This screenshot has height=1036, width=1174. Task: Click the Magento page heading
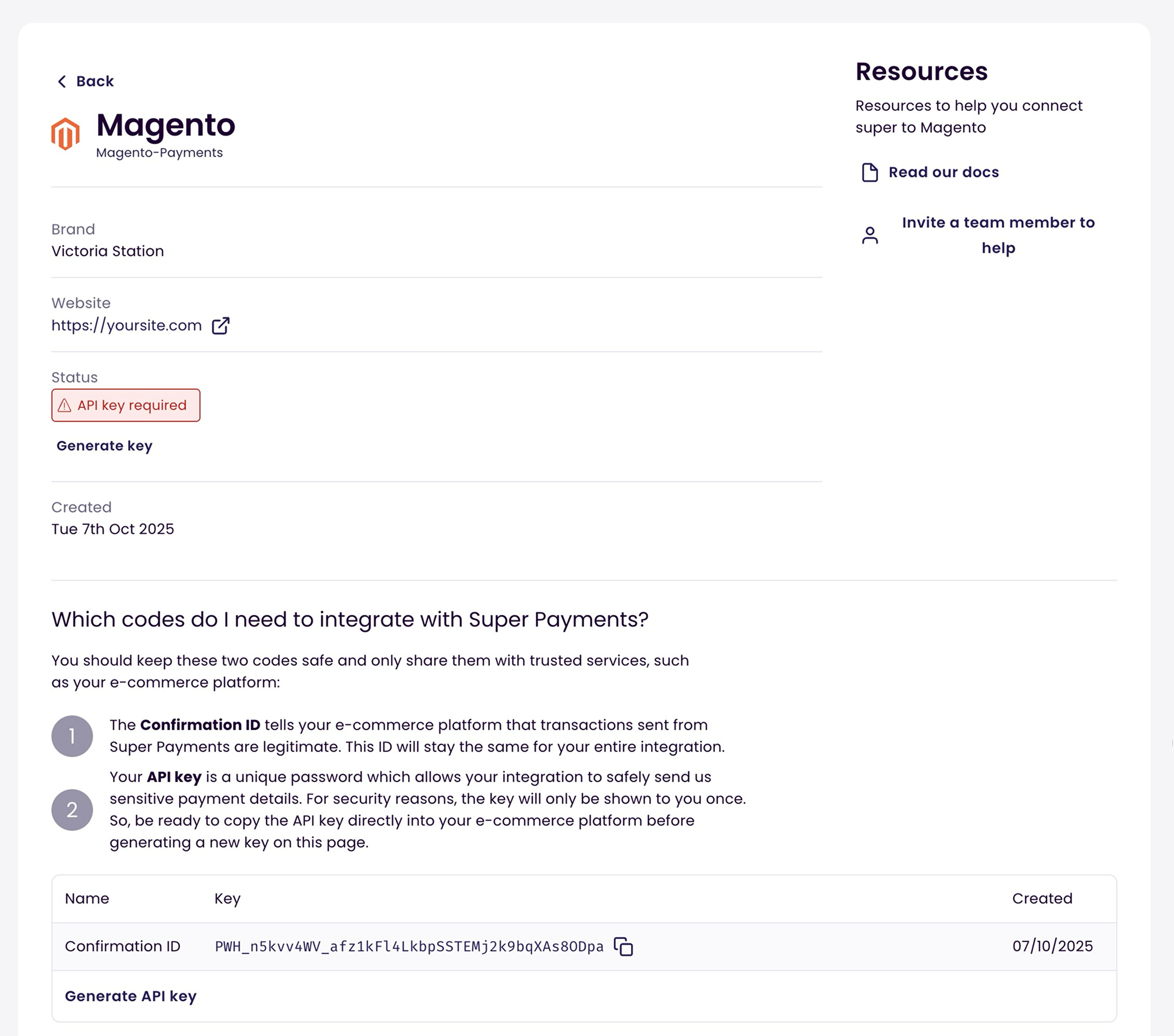pos(165,125)
